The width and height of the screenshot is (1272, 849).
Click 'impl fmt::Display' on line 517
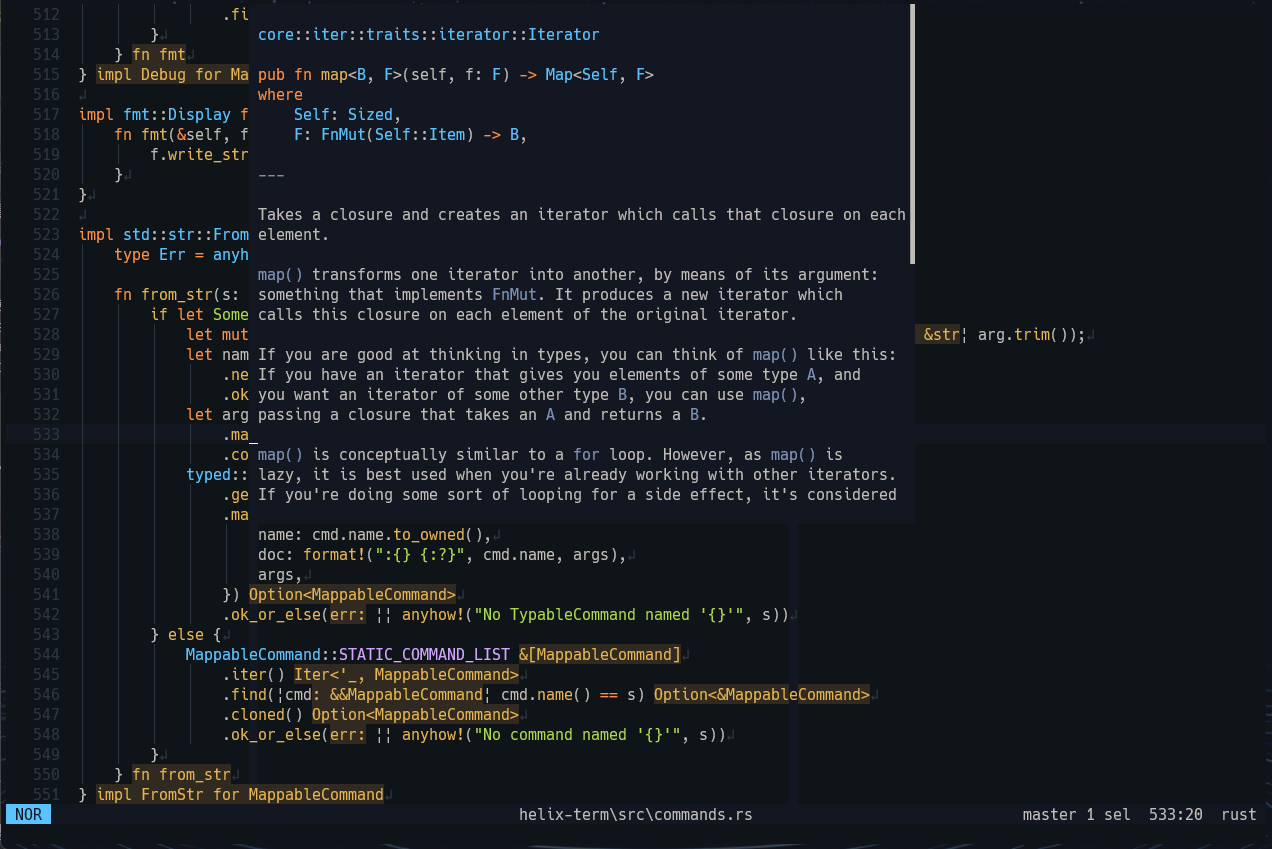click(x=155, y=114)
